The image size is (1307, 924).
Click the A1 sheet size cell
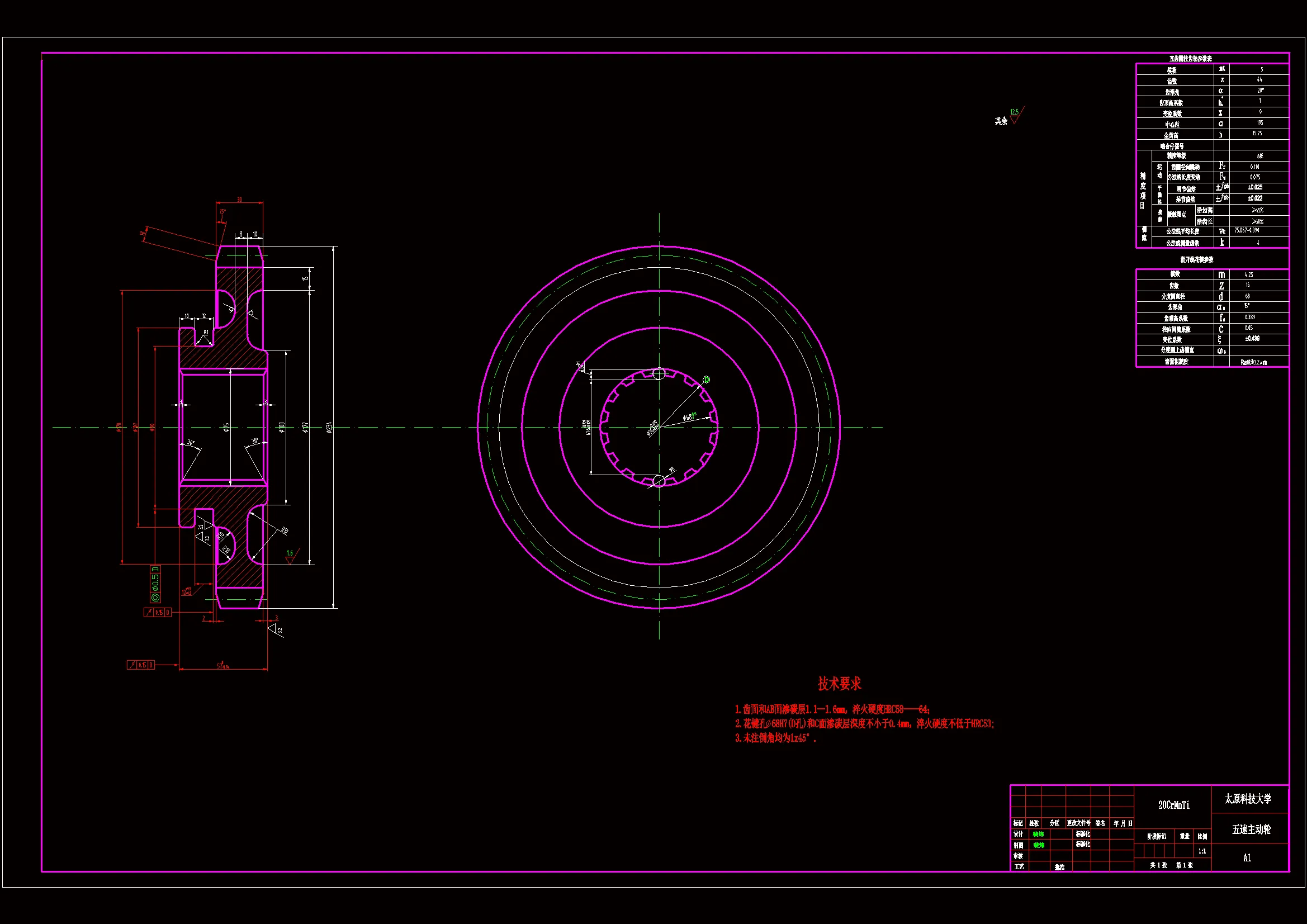click(1247, 857)
